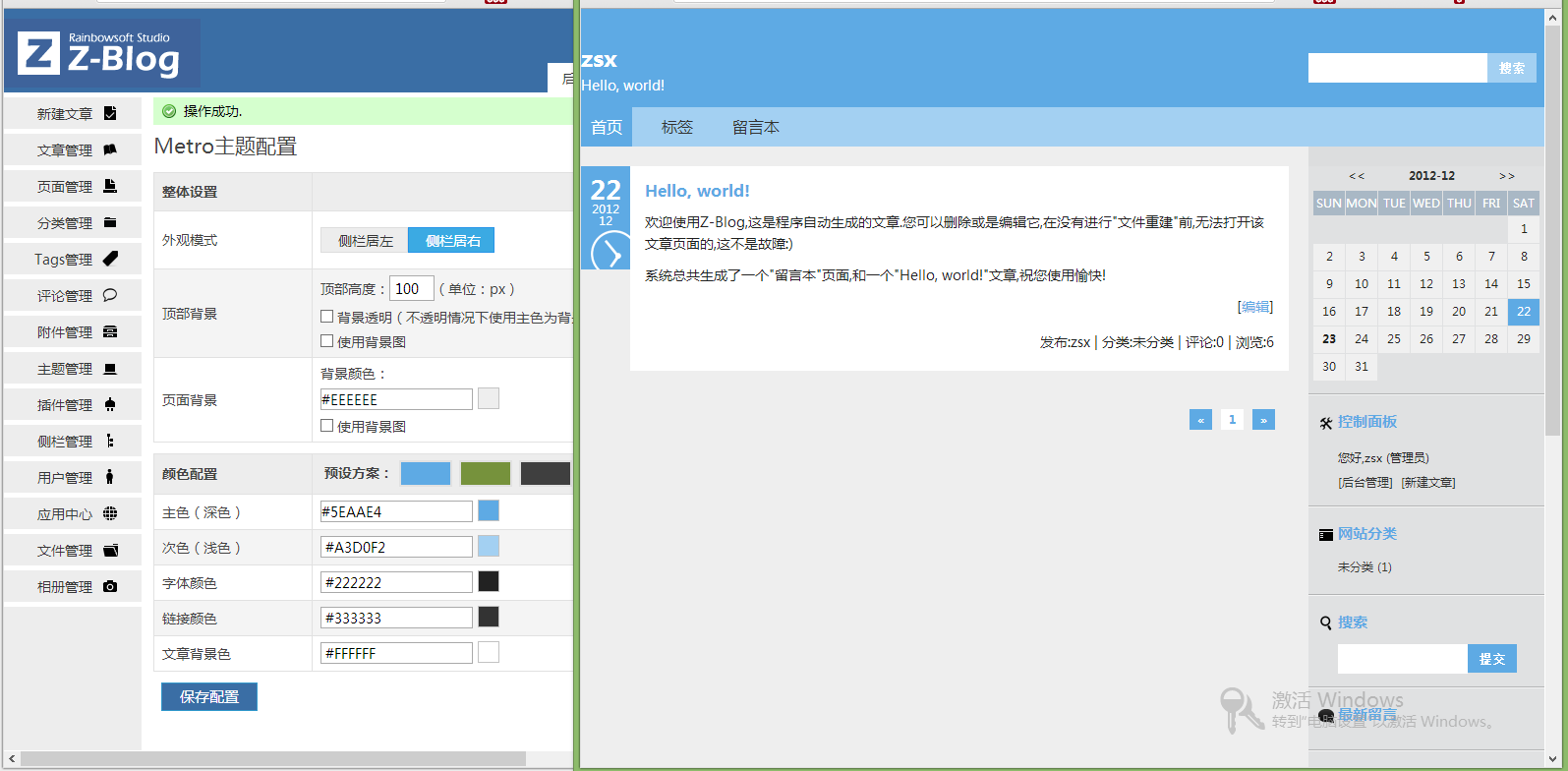Click the 主色 color swatch
1568x771 pixels.
(489, 510)
